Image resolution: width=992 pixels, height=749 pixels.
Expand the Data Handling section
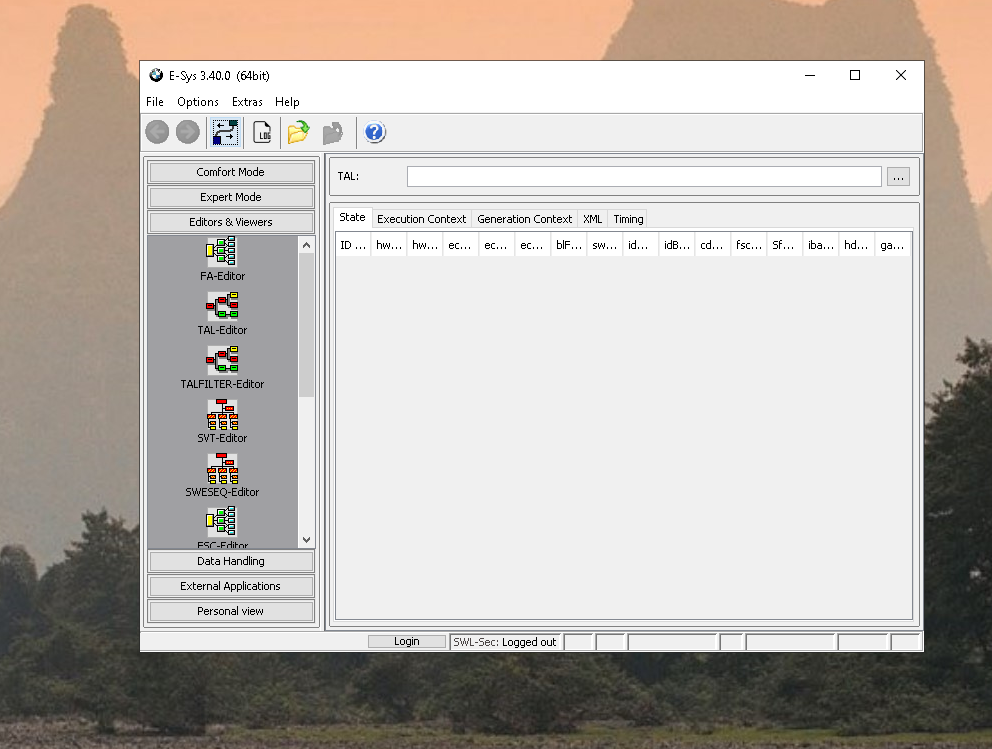click(x=230, y=561)
